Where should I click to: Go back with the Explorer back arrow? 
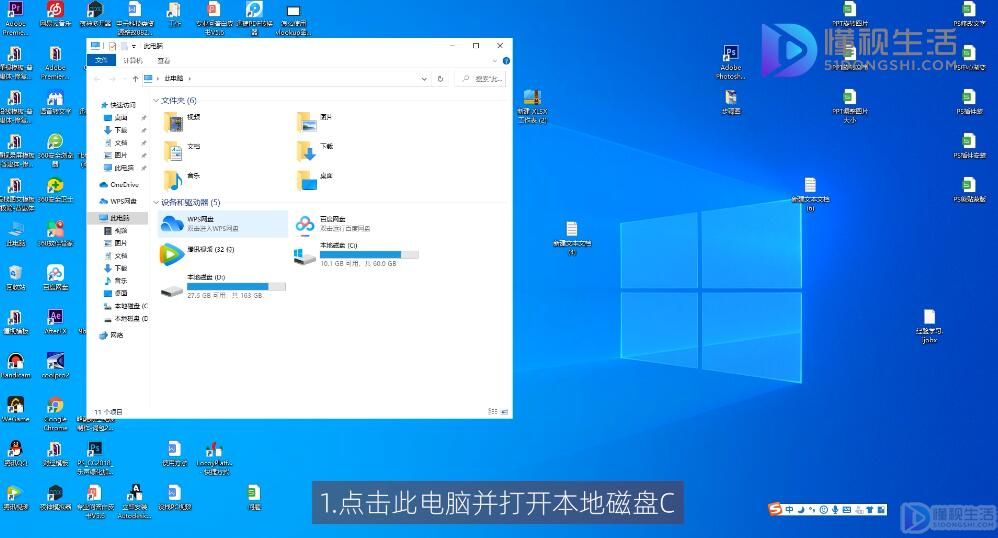(x=97, y=79)
